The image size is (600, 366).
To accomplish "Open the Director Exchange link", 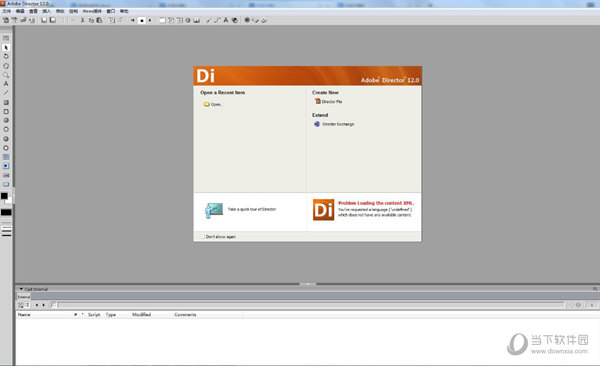I will pos(338,124).
